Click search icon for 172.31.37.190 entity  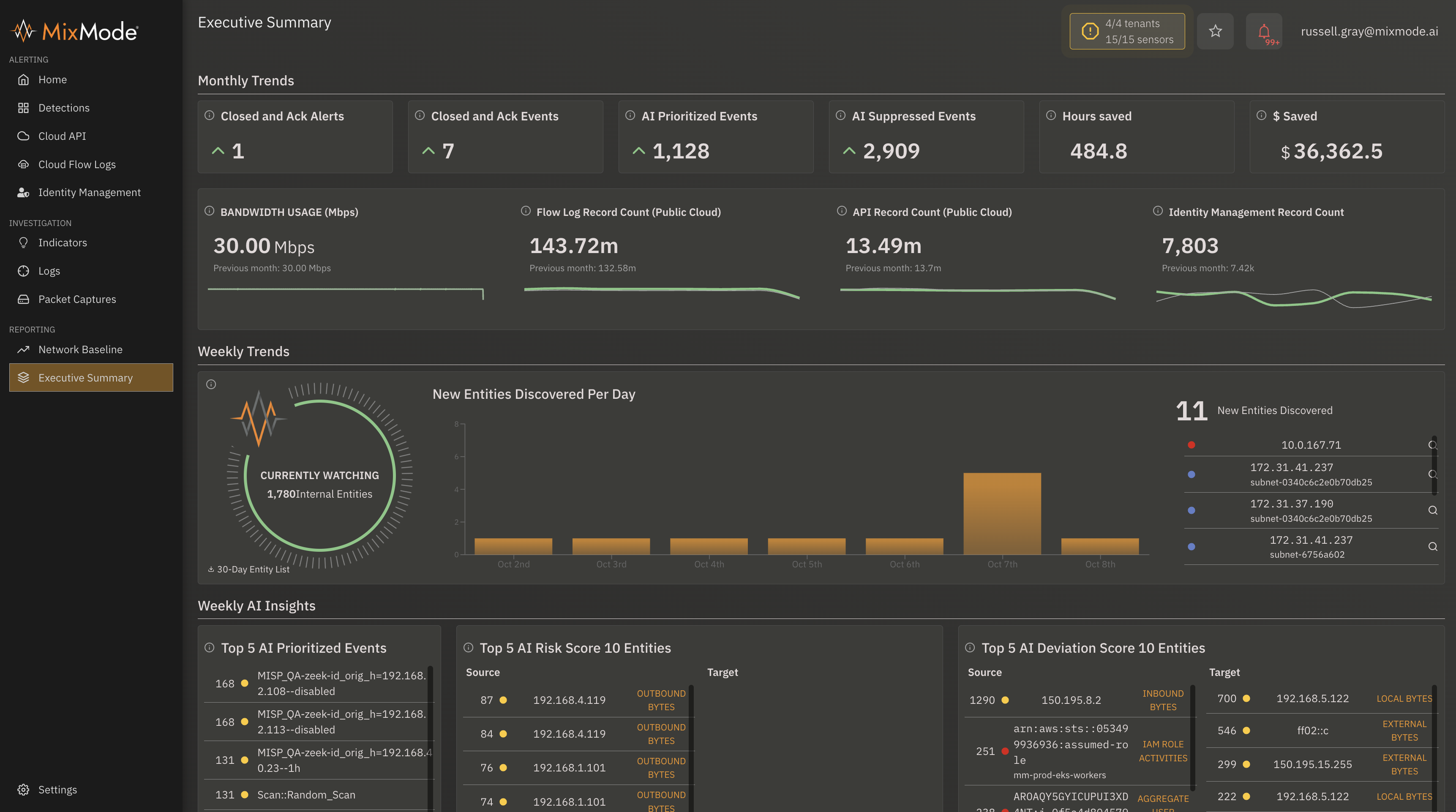click(1432, 510)
